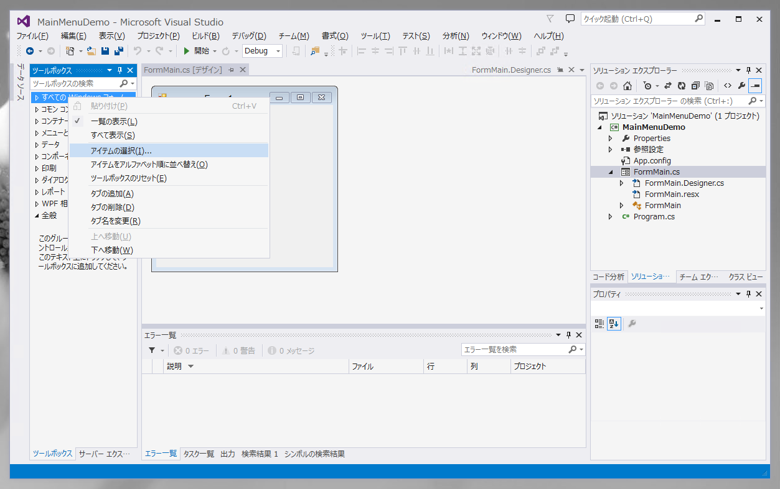The height and width of the screenshot is (489, 780).
Task: Click the View Code angle-brackets icon
Action: point(727,86)
